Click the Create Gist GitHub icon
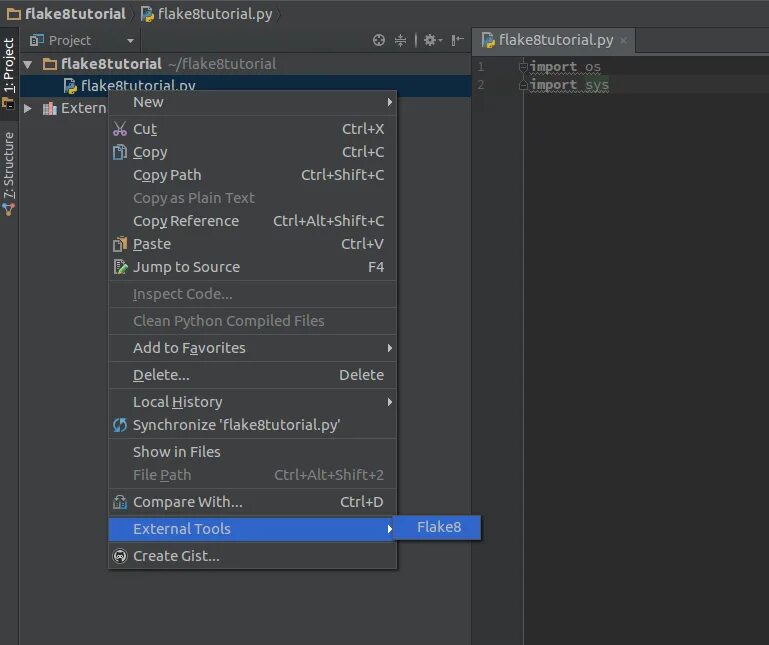Image resolution: width=769 pixels, height=645 pixels. point(120,556)
